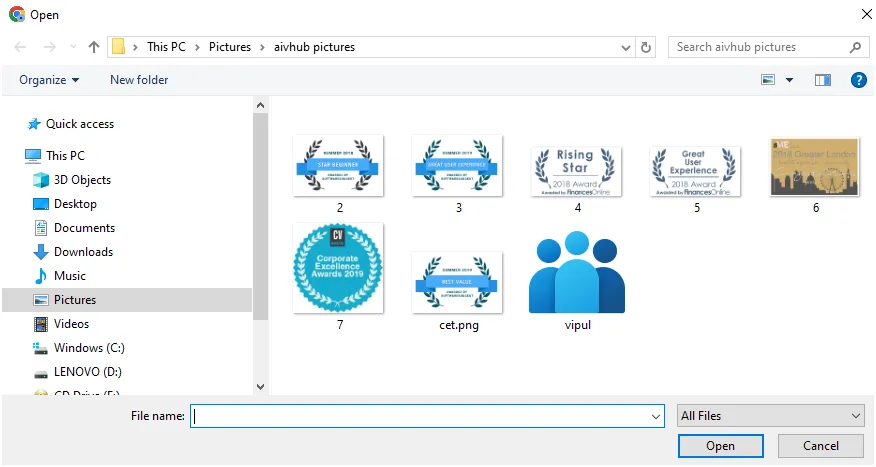Expand the chevron after Pictures breadcrumb
This screenshot has width=876, height=467.
coord(261,47)
